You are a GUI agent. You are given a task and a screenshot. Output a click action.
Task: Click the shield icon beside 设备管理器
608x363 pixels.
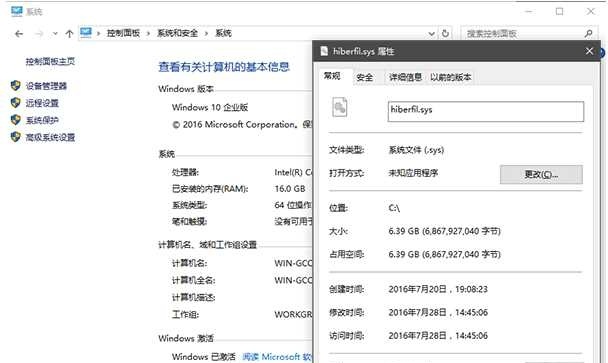pos(16,85)
